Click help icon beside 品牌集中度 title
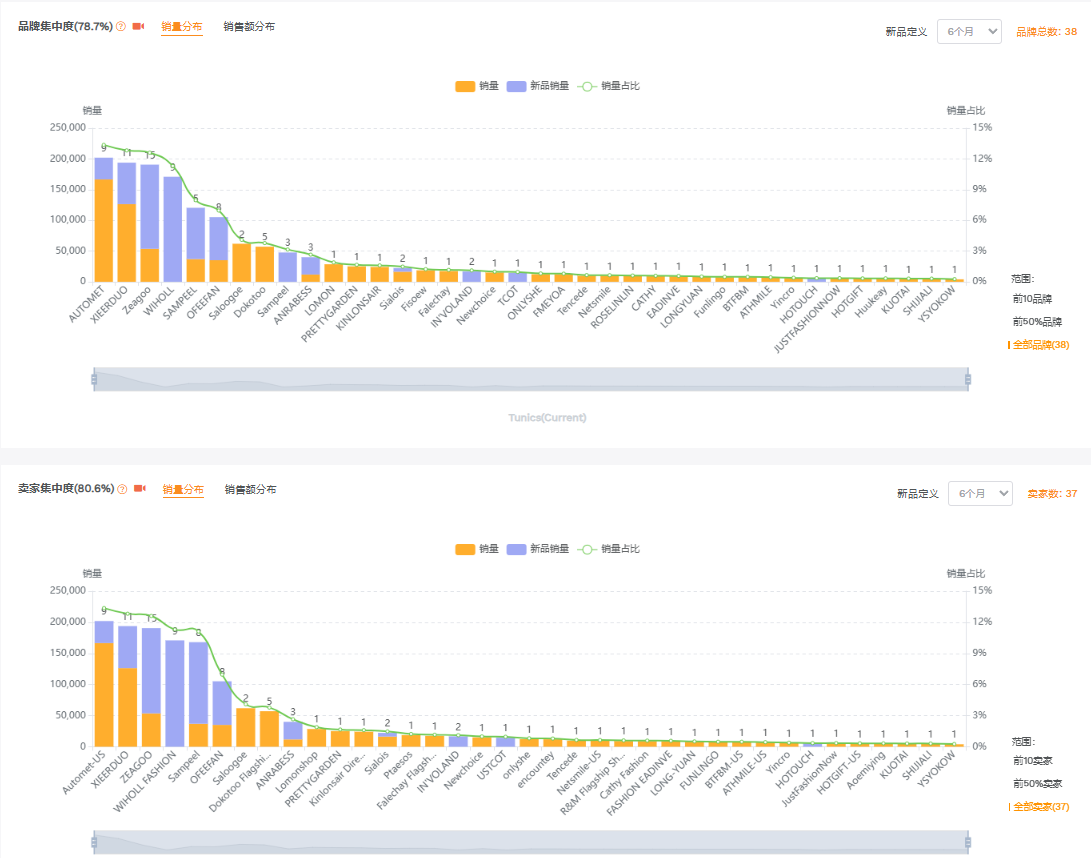Image resolution: width=1091 pixels, height=858 pixels. pyautogui.click(x=121, y=27)
